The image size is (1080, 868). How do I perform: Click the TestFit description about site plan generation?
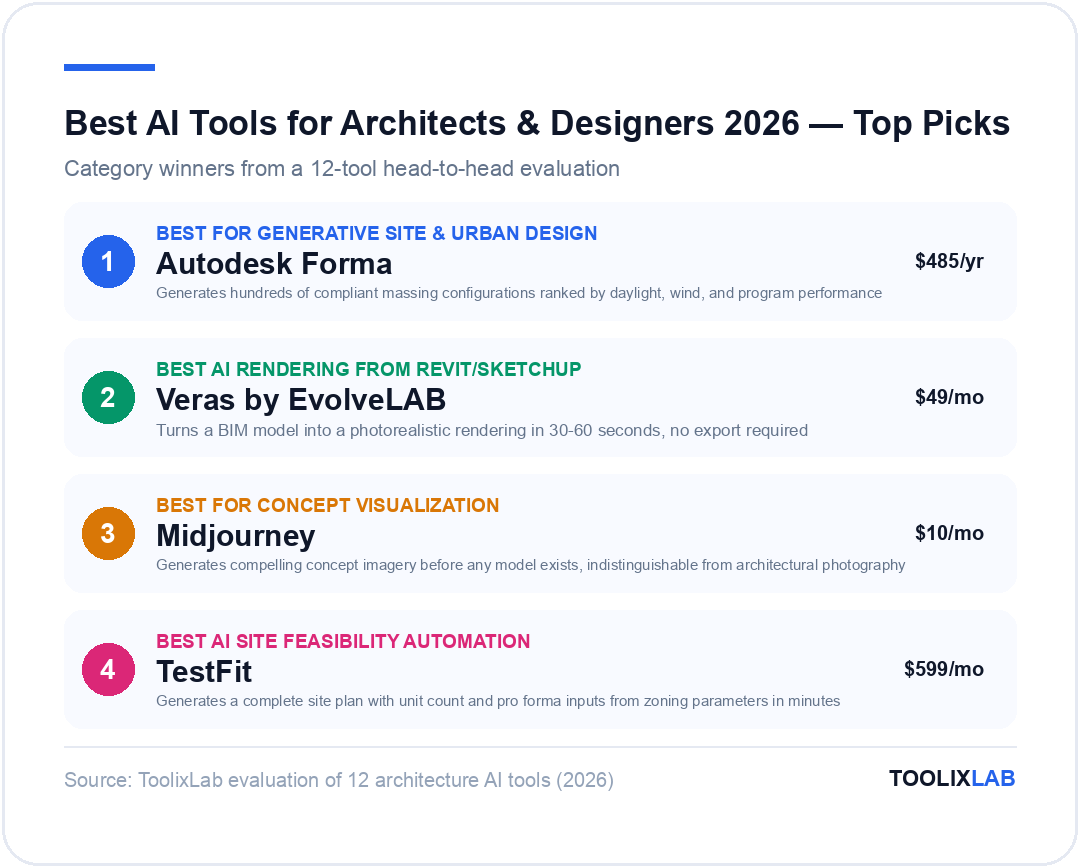click(x=498, y=701)
